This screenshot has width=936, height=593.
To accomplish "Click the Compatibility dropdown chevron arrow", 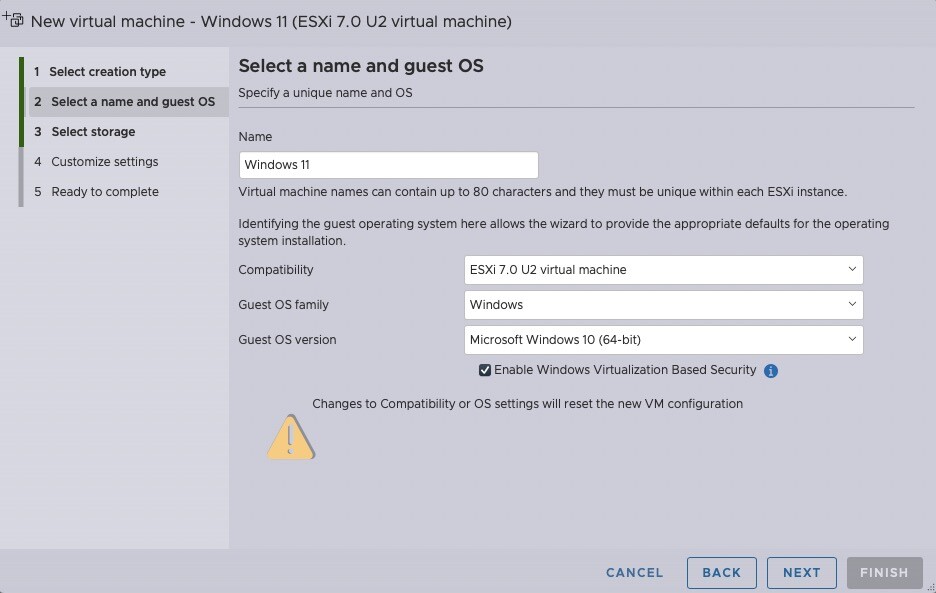I will [x=852, y=269].
